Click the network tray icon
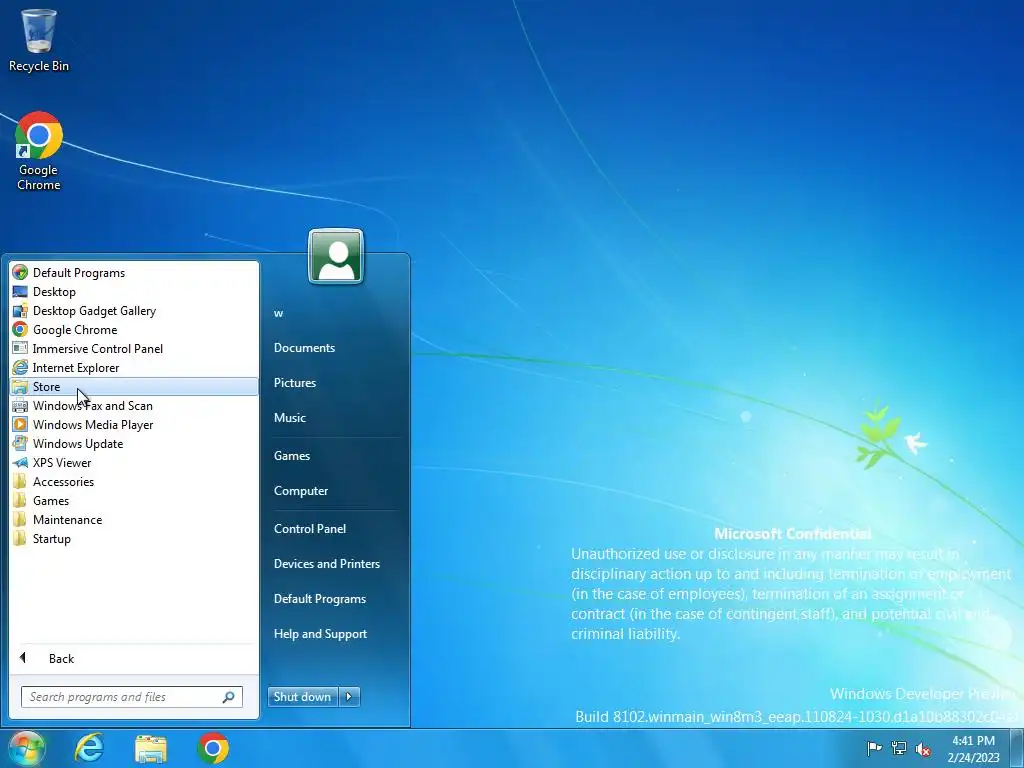The width and height of the screenshot is (1024, 768). coord(899,748)
